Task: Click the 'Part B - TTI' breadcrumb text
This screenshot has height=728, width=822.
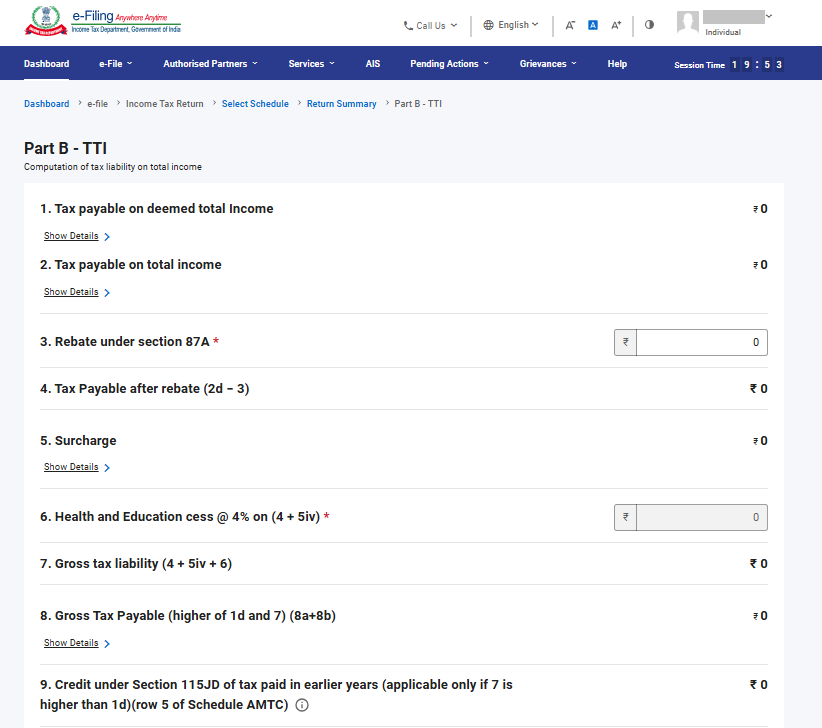Action: [x=418, y=104]
